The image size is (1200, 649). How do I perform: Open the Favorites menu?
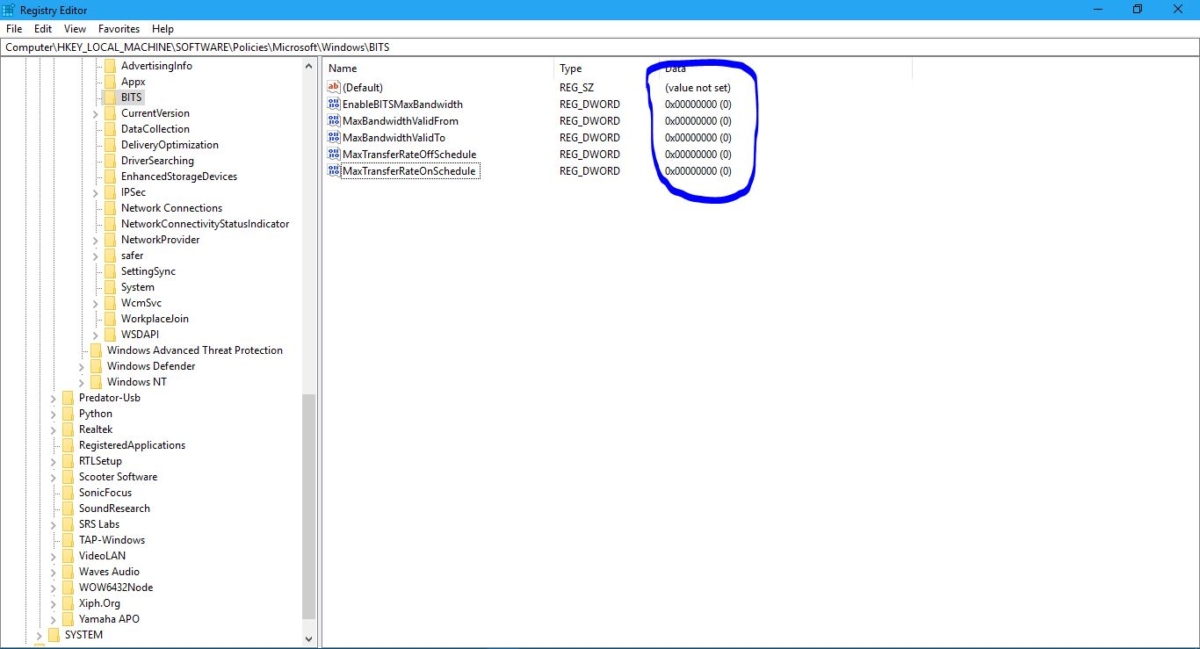(x=118, y=28)
